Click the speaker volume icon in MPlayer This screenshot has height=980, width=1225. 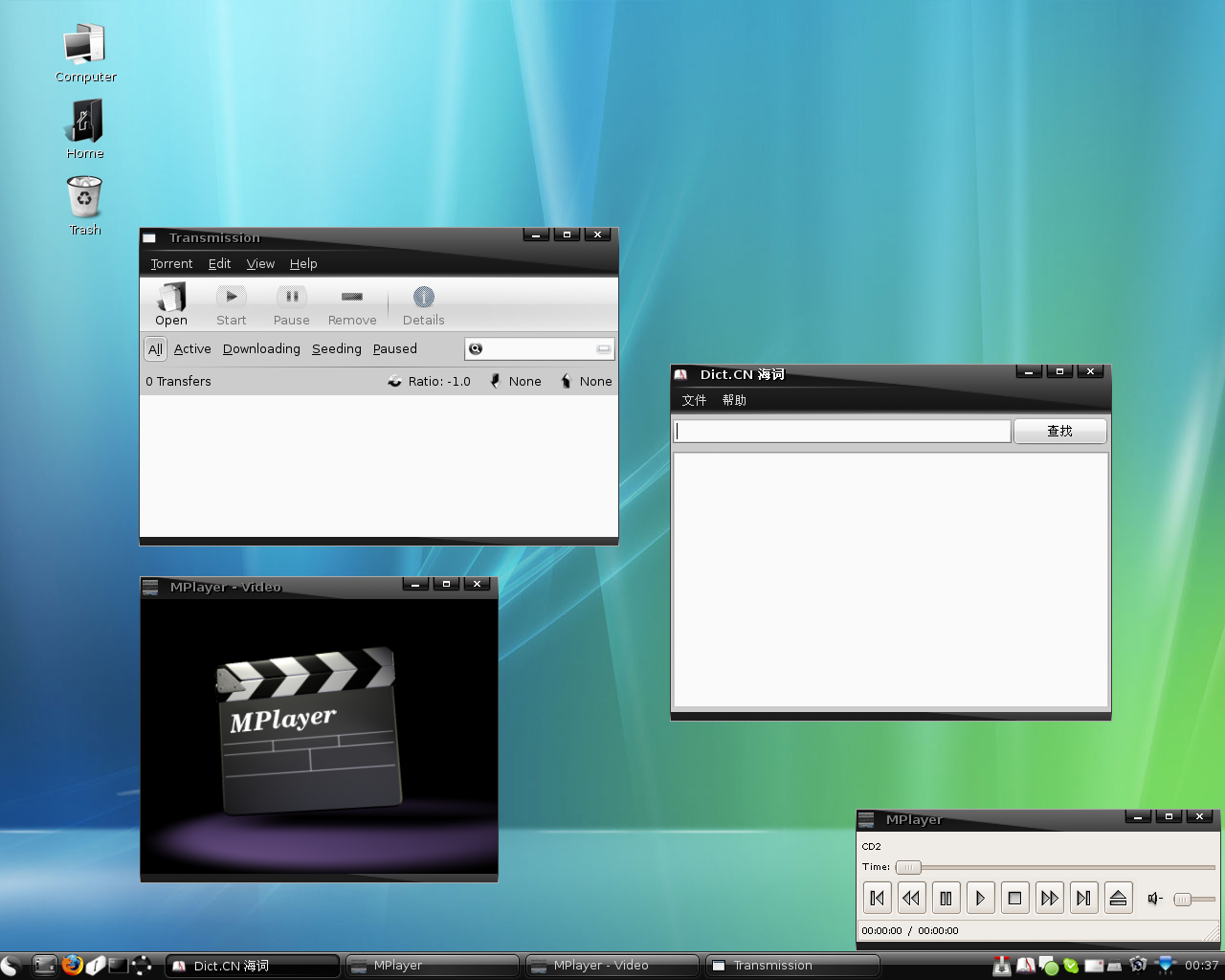1155,899
